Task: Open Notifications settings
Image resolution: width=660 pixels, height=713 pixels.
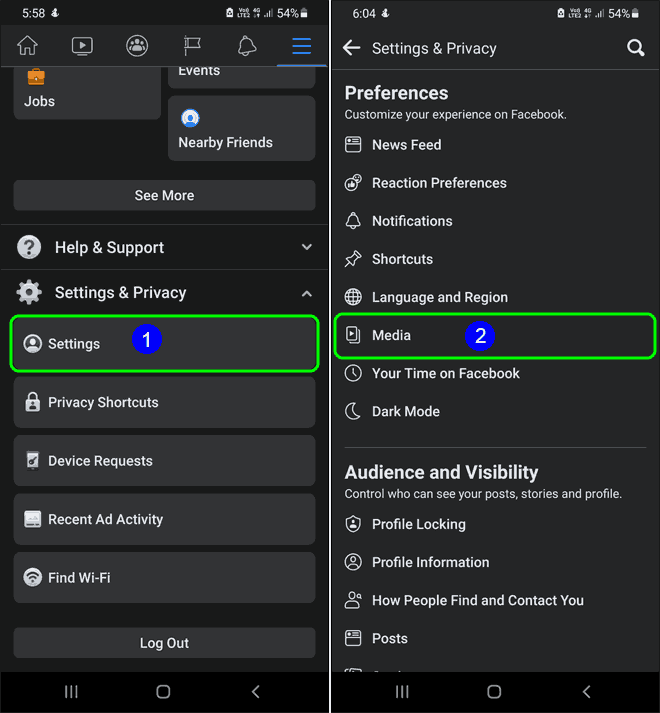Action: click(495, 221)
